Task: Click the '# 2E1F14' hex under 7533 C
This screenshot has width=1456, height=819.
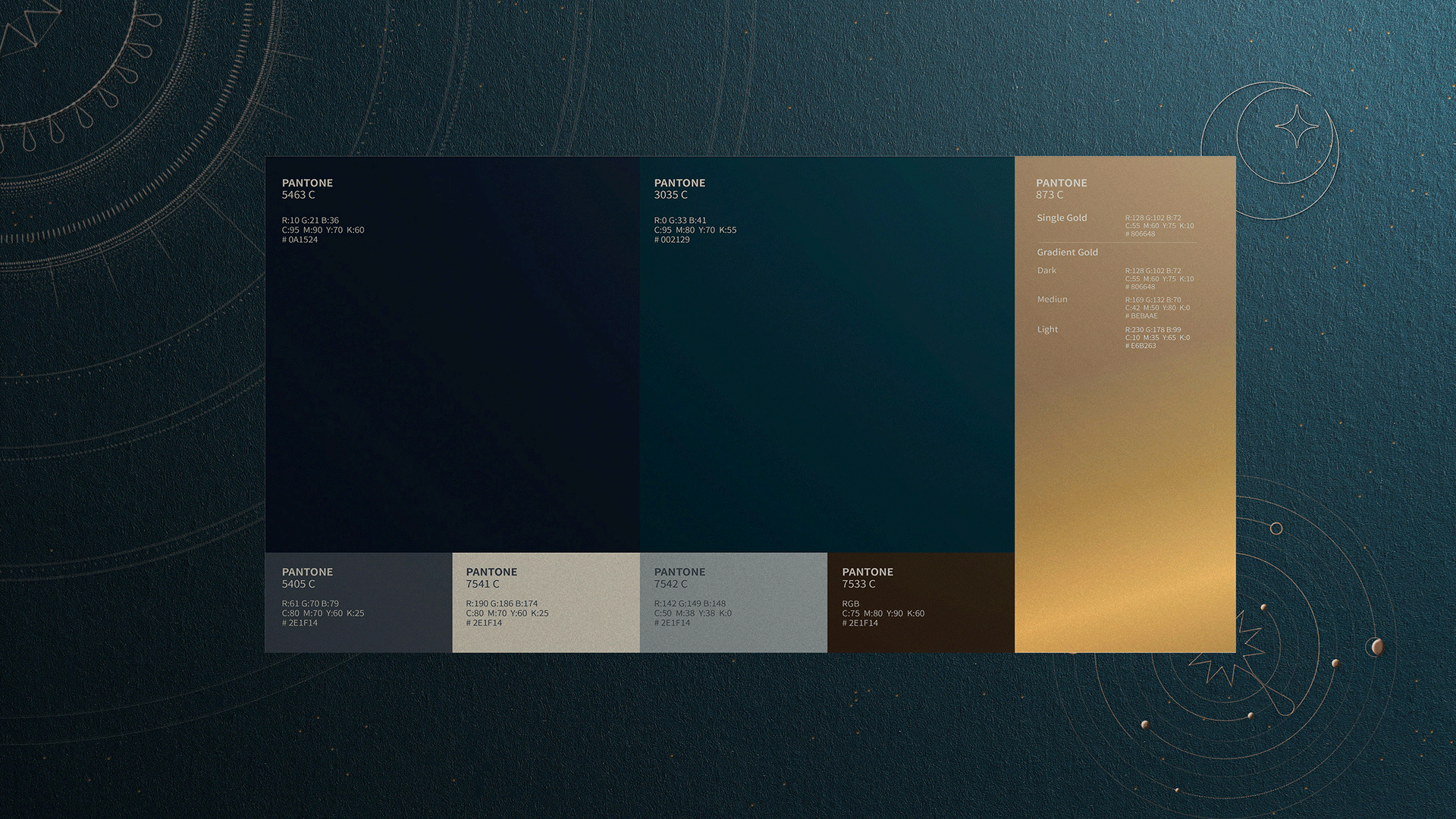Action: tap(860, 623)
